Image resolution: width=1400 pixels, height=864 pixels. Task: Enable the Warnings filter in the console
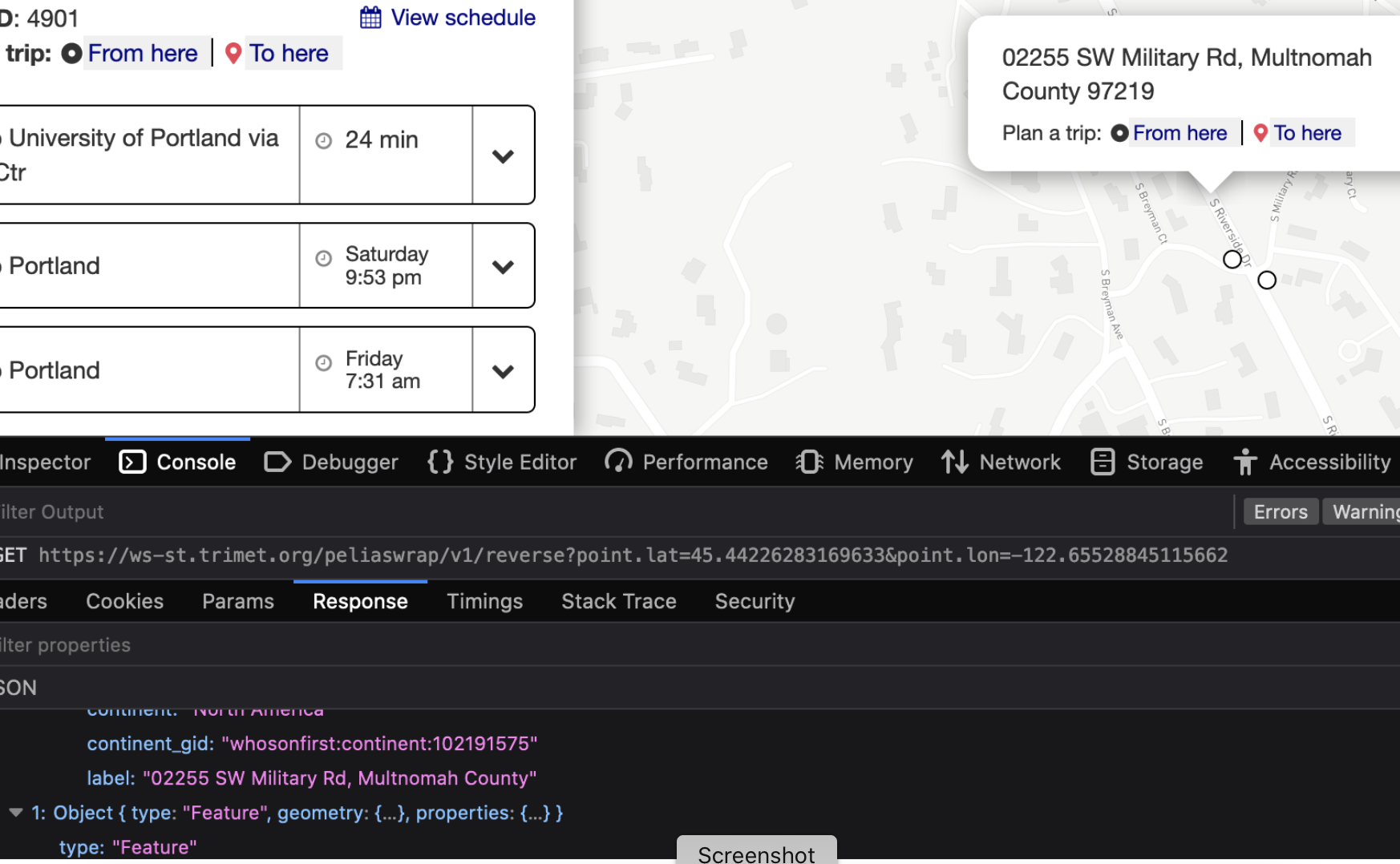[x=1367, y=511]
